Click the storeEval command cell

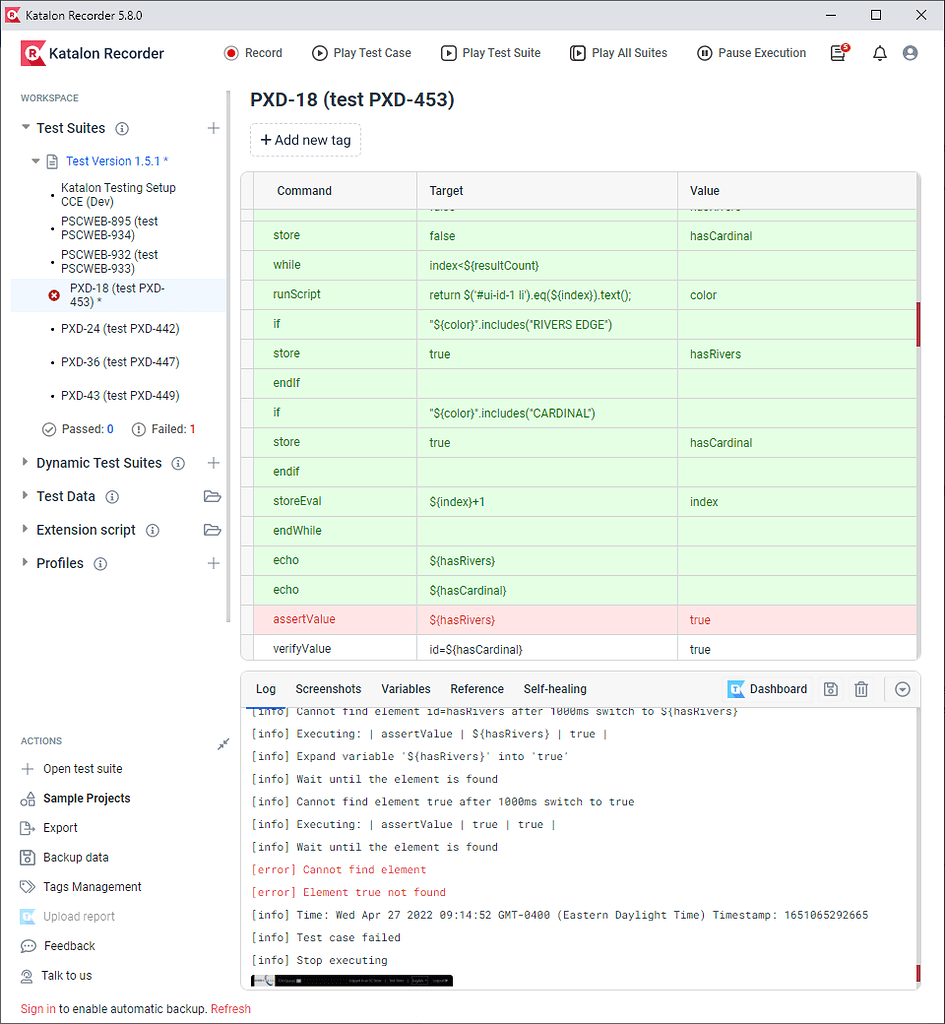(x=335, y=502)
